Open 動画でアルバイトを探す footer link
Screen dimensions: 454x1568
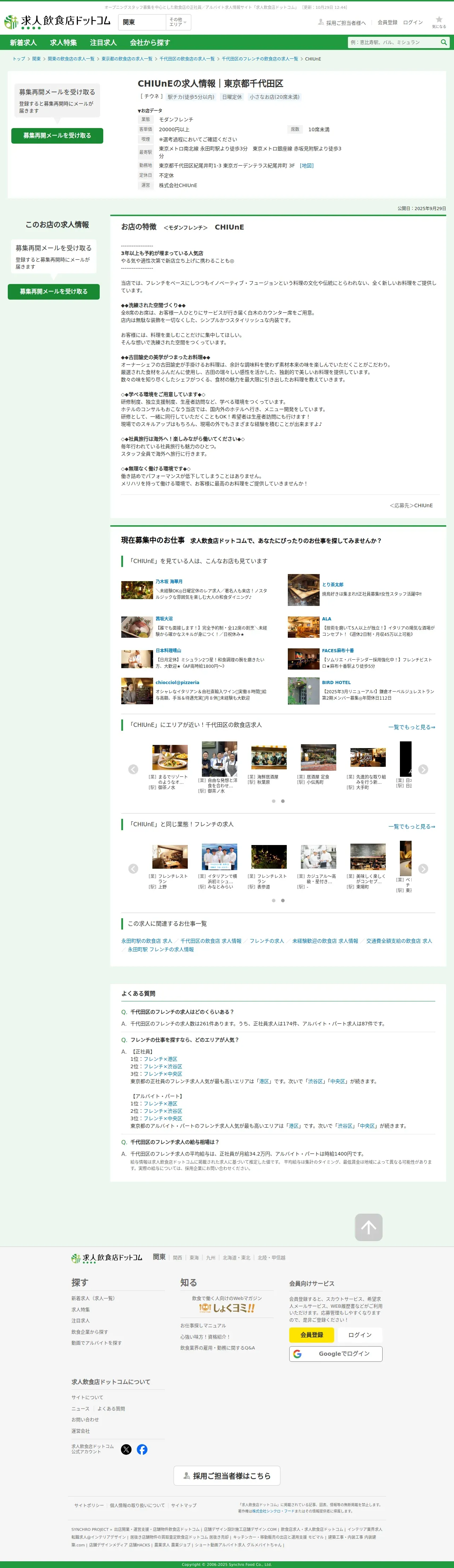point(96,1343)
